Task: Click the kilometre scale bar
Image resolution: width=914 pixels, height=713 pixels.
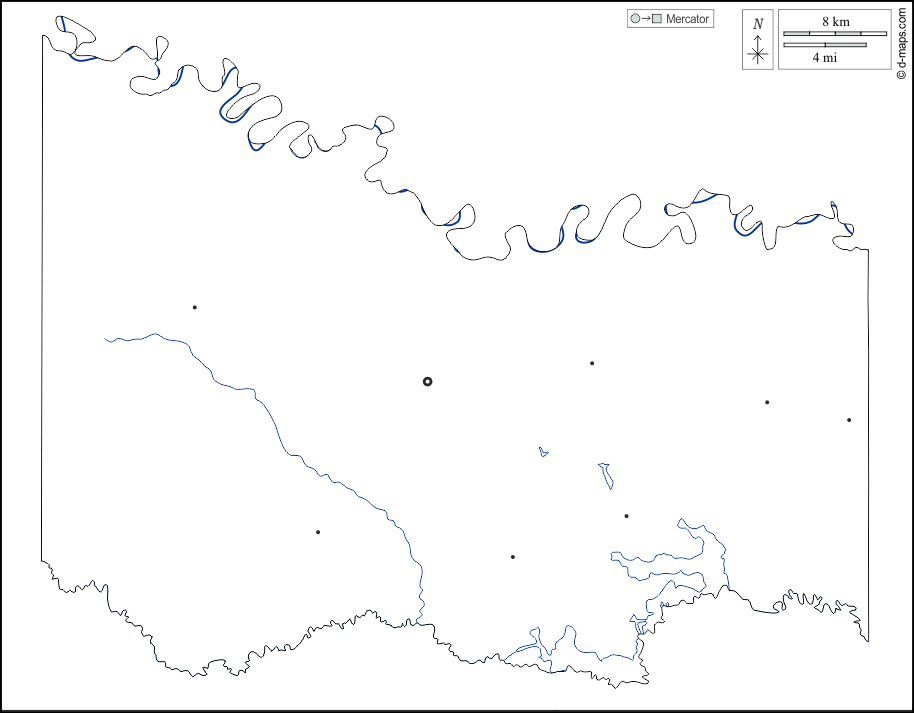Action: pyautogui.click(x=835, y=33)
